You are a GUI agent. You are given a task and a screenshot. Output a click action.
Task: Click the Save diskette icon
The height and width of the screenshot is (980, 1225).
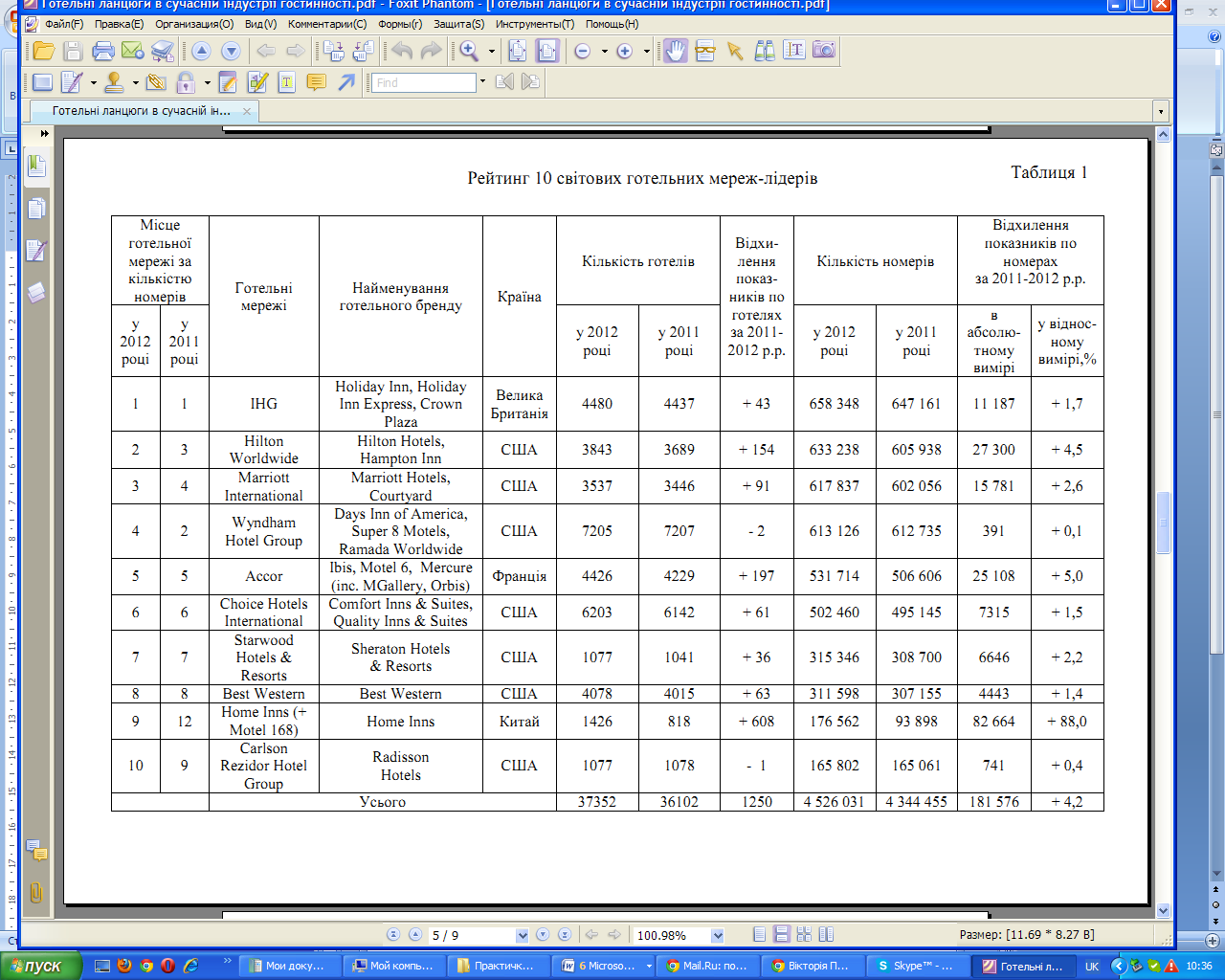click(73, 51)
